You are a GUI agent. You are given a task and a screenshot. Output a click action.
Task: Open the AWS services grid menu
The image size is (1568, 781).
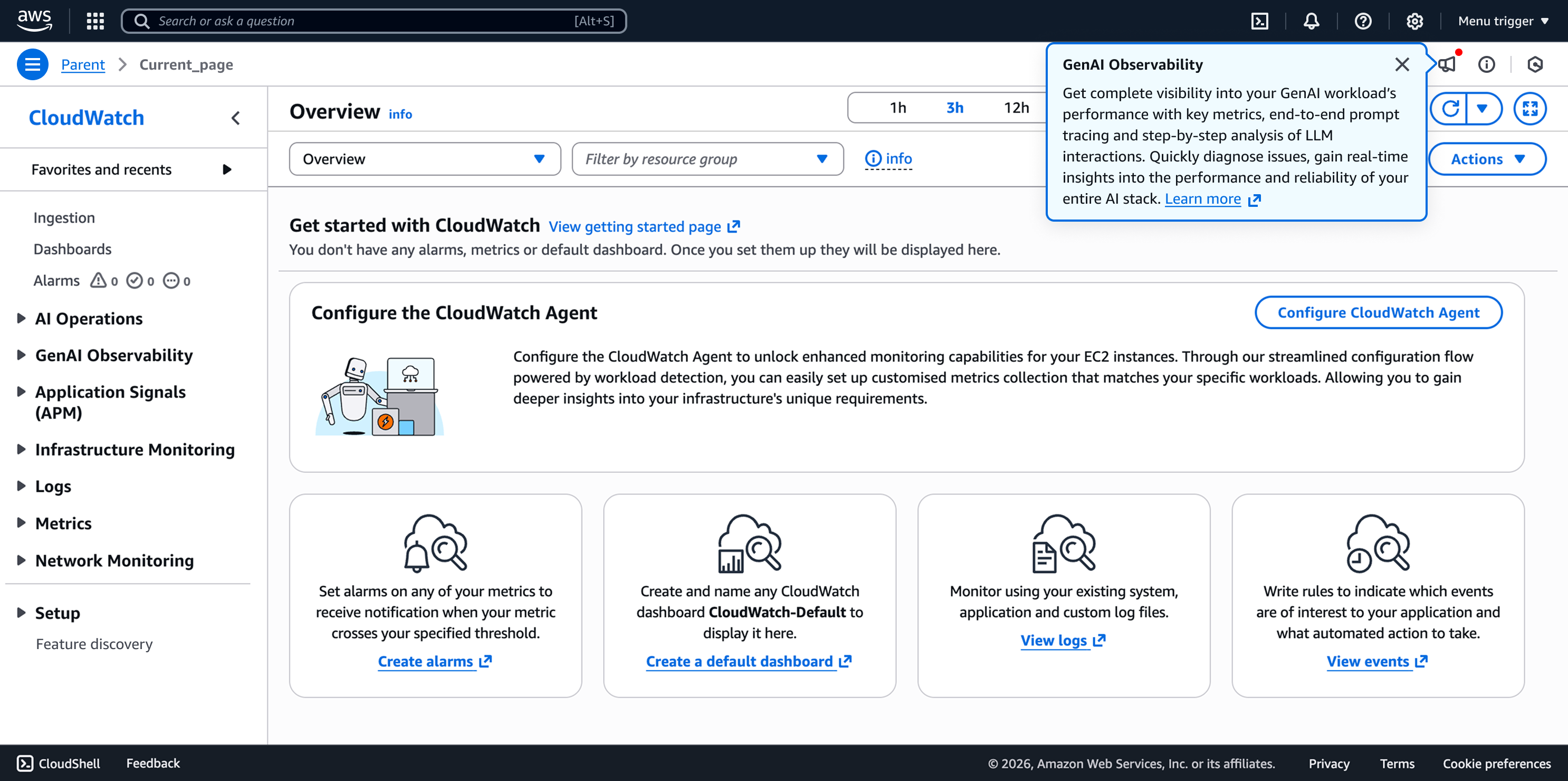95,21
